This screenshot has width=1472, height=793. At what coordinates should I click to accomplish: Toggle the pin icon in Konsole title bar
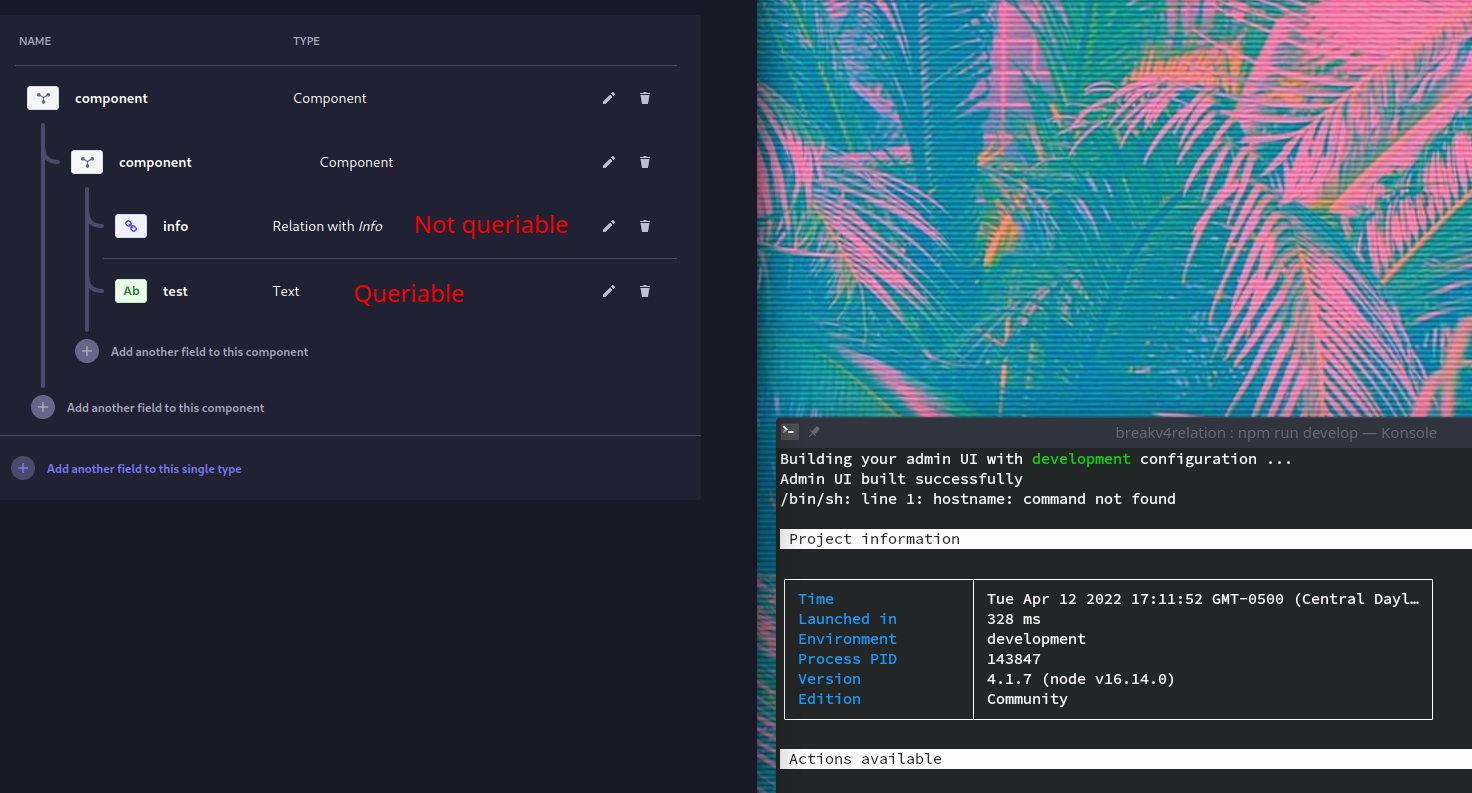(x=814, y=432)
